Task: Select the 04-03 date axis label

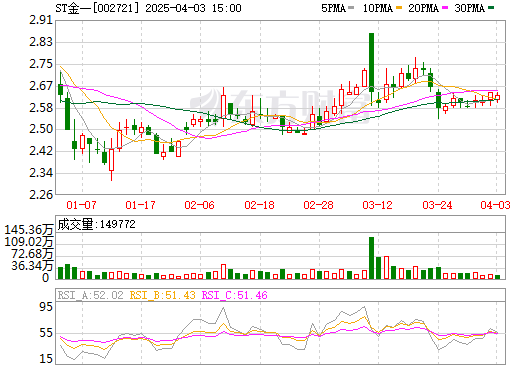Action: point(495,205)
